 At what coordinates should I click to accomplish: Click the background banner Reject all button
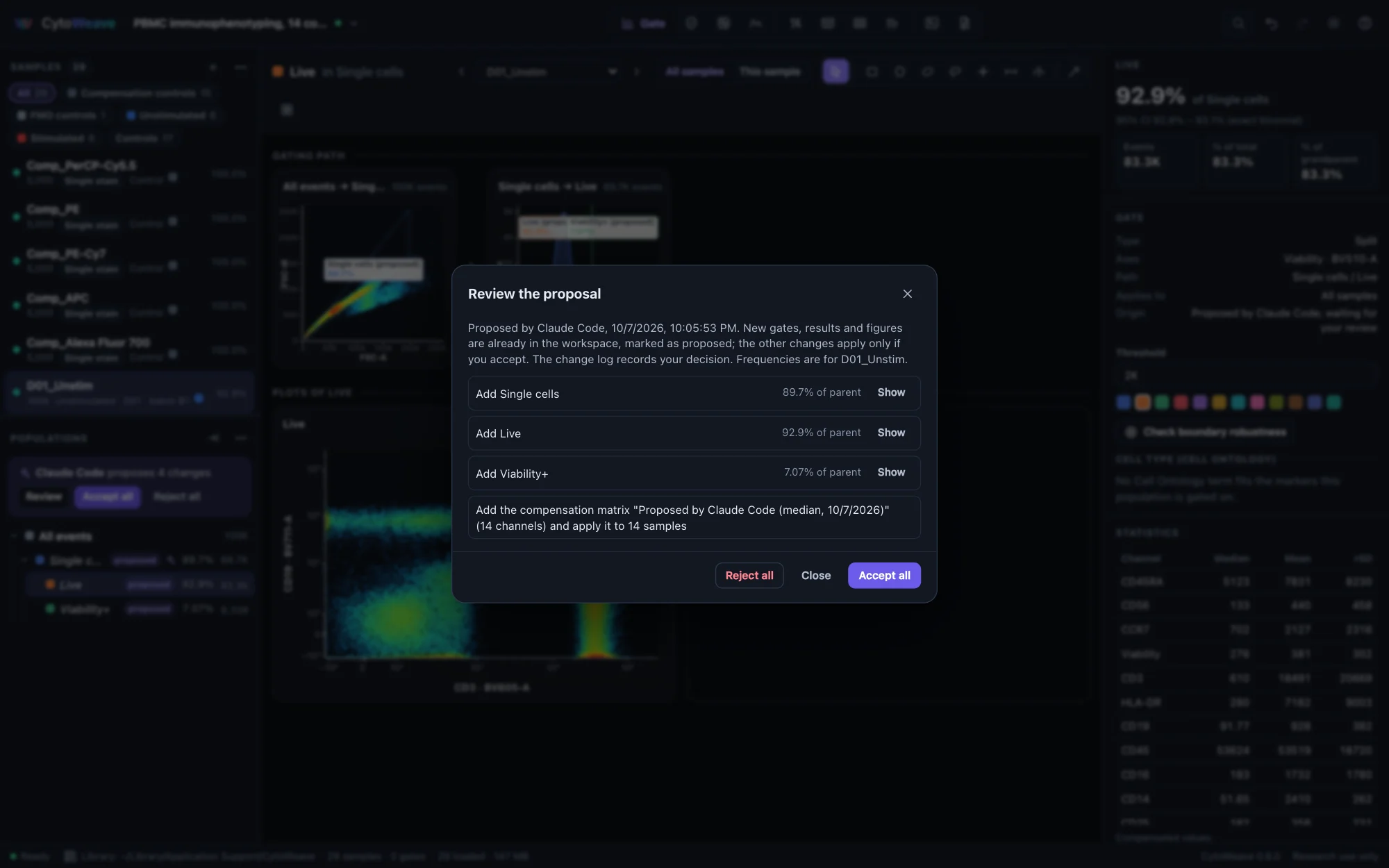click(x=177, y=496)
